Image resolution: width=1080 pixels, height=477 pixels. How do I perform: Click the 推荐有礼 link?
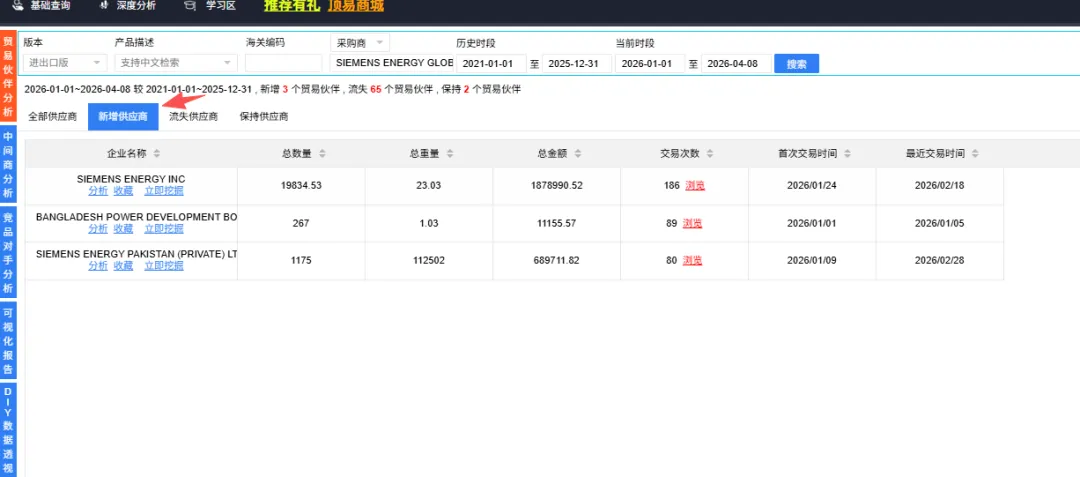click(x=292, y=6)
